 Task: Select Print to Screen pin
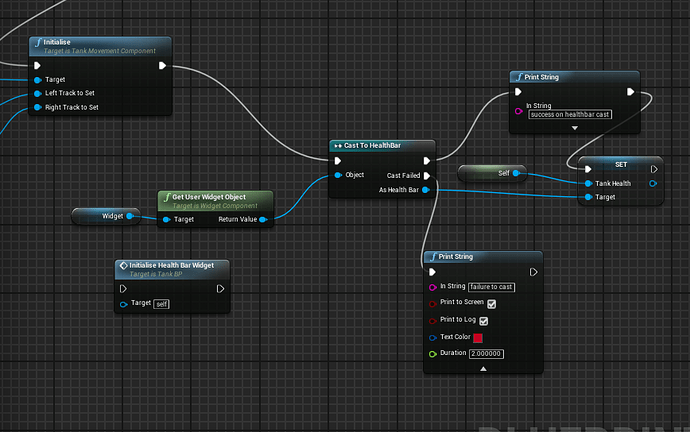[x=433, y=304]
